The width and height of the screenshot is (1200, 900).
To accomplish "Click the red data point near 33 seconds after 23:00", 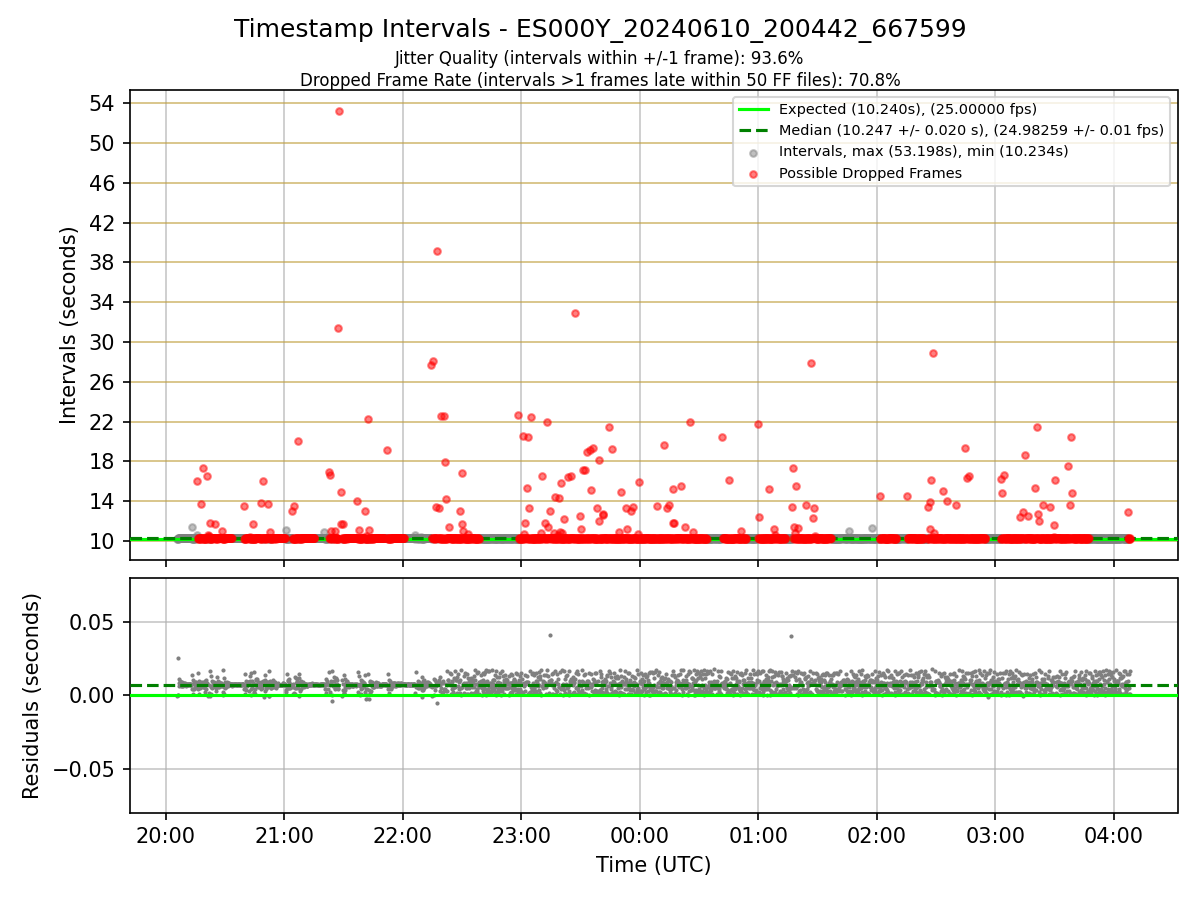I will 575,313.
